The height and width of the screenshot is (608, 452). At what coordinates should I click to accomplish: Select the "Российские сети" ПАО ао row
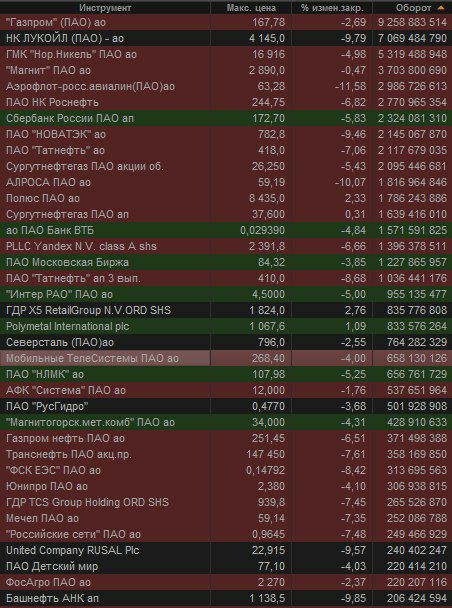pos(226,534)
